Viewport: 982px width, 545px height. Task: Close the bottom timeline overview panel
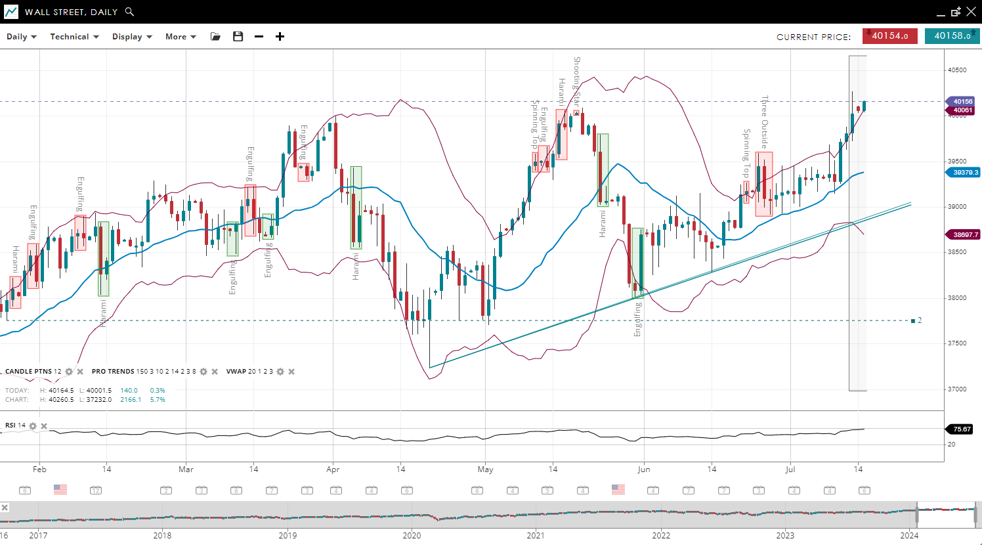tap(5, 508)
